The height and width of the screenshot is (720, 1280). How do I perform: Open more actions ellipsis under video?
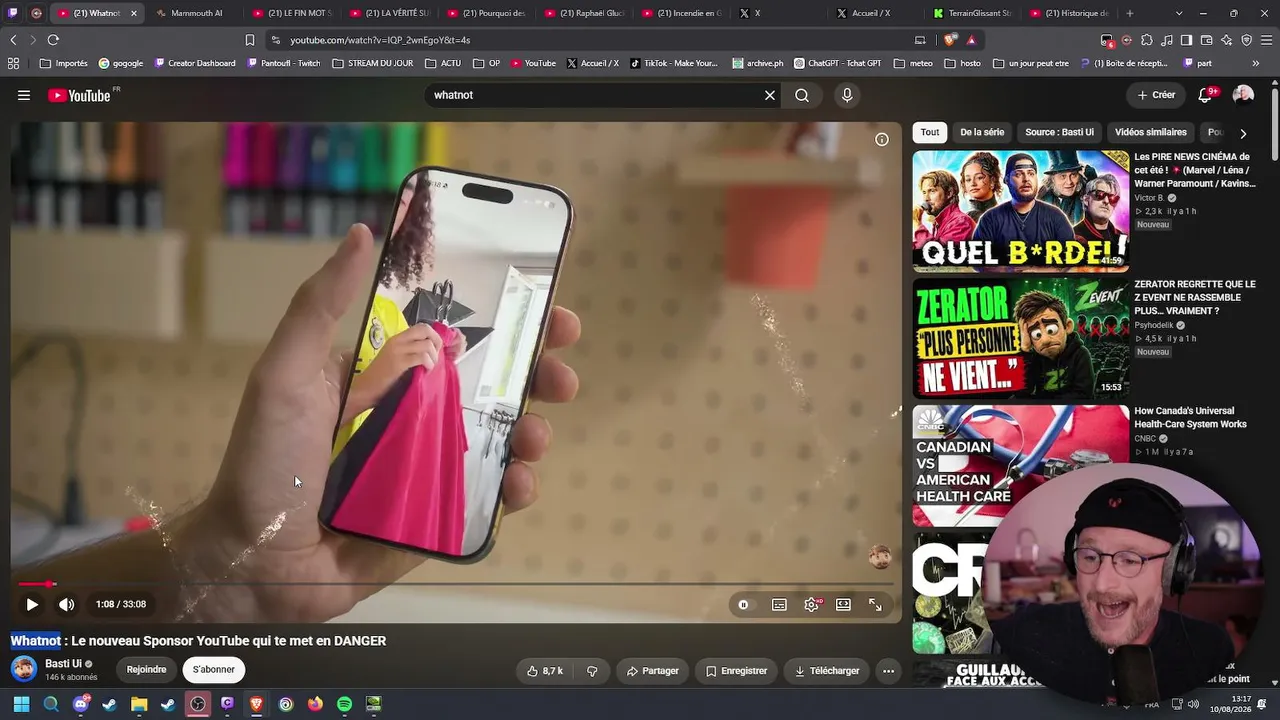point(888,671)
